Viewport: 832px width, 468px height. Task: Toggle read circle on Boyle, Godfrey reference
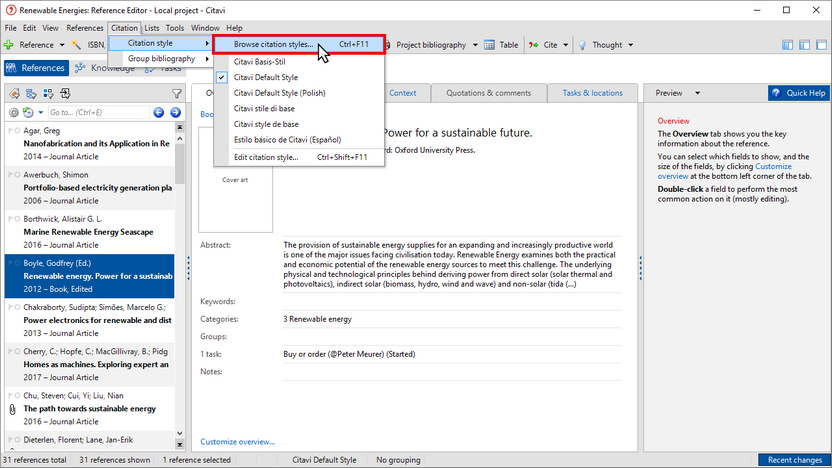(18, 263)
